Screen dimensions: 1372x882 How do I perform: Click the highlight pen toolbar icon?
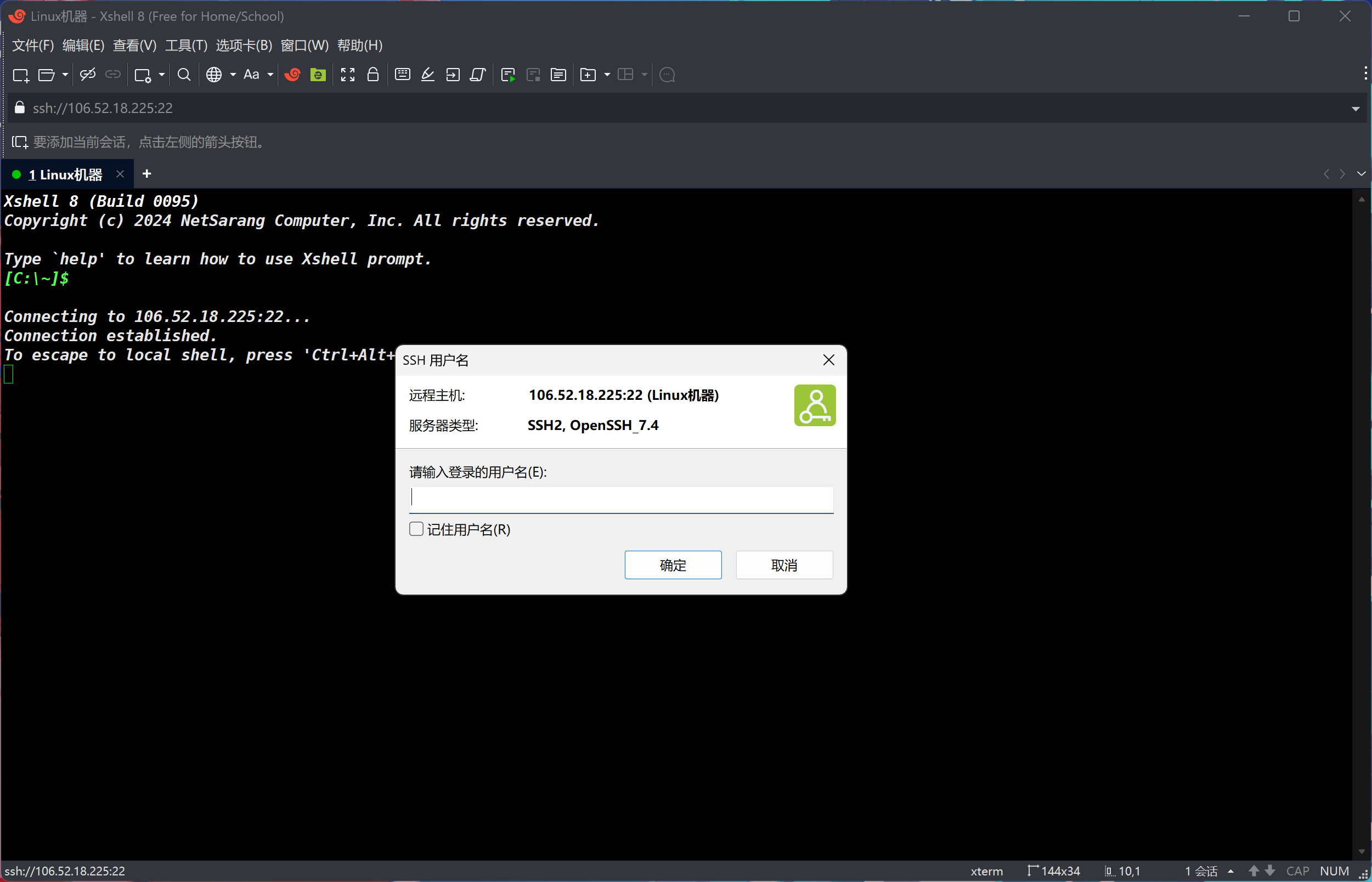click(x=428, y=75)
